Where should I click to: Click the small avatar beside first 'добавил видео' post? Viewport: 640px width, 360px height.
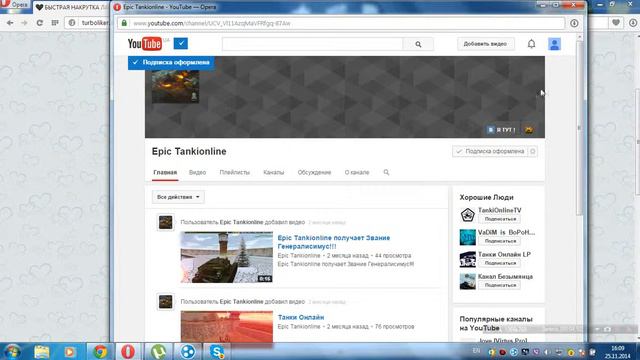pos(165,222)
